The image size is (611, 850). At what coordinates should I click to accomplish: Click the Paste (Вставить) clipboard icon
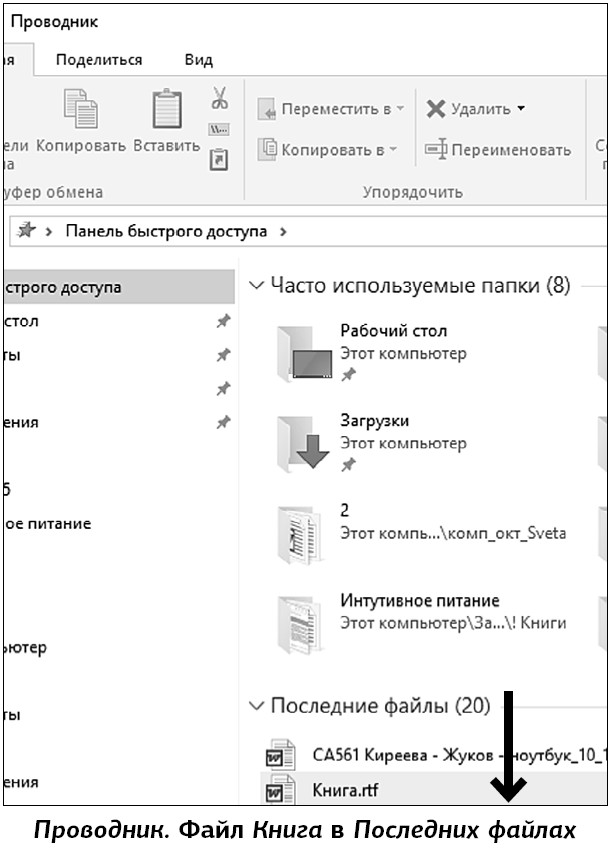[x=166, y=110]
